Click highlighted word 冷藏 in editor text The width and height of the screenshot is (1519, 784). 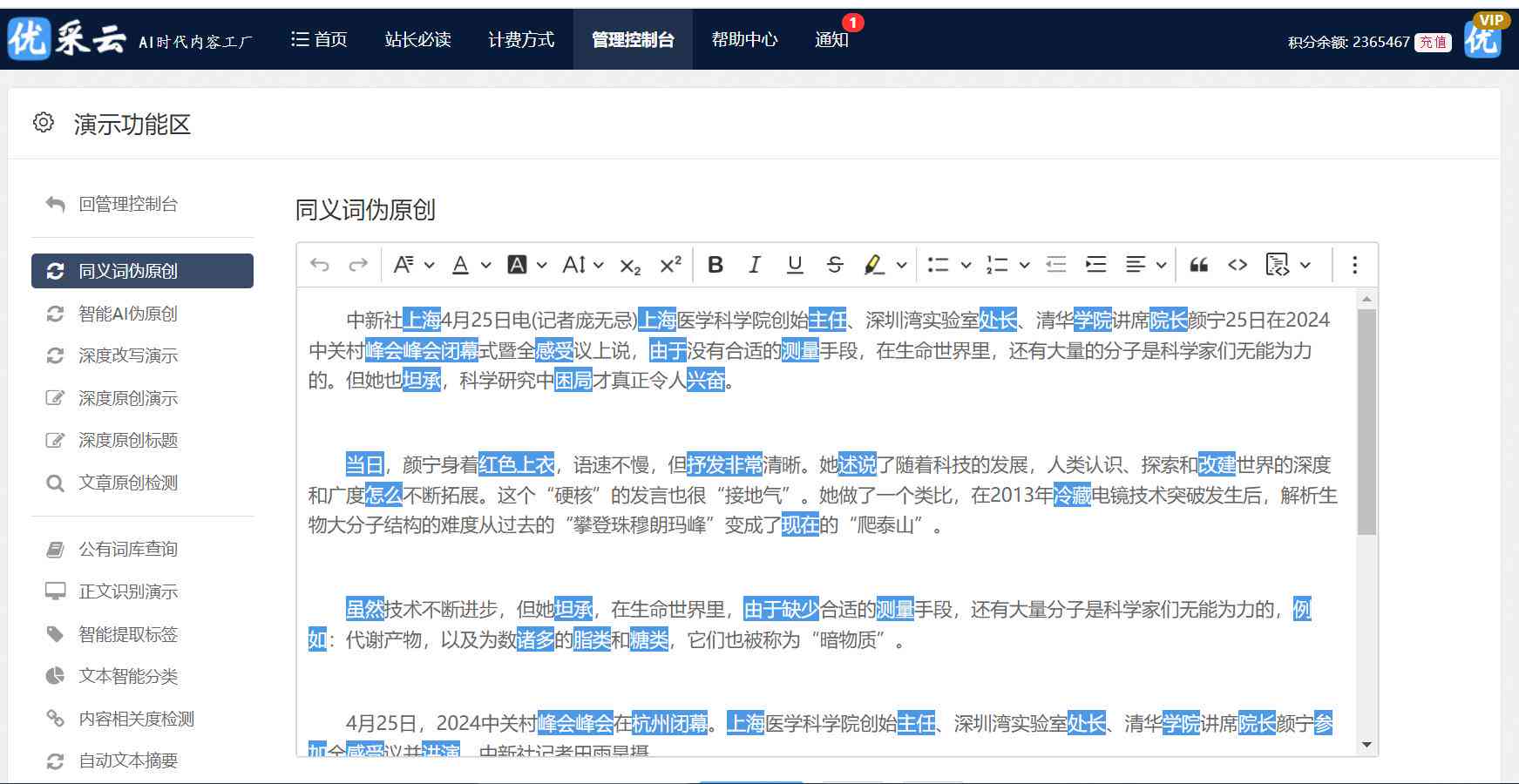click(x=1072, y=496)
